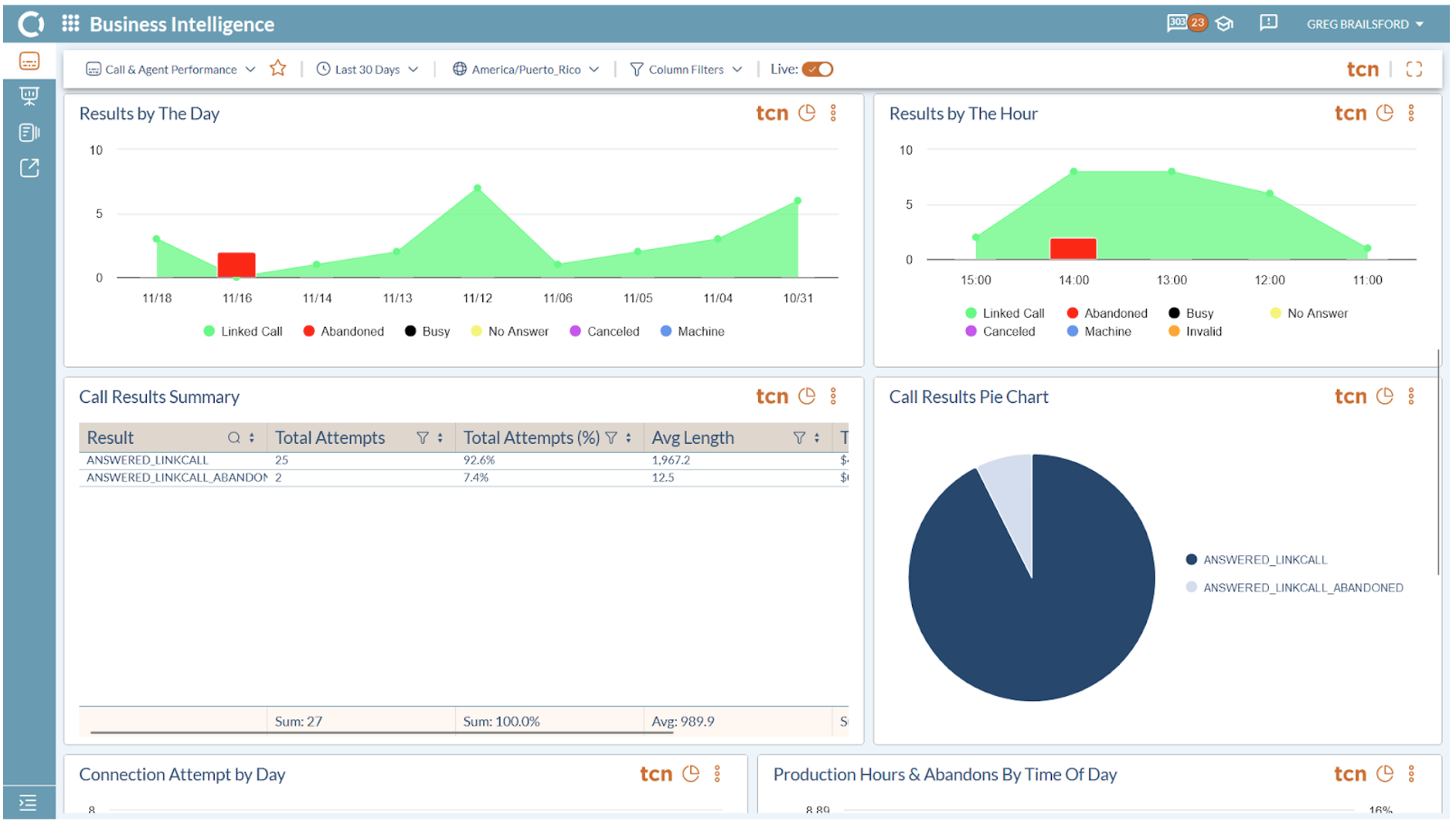
Task: Expand the left sidebar menu
Action: [x=28, y=803]
